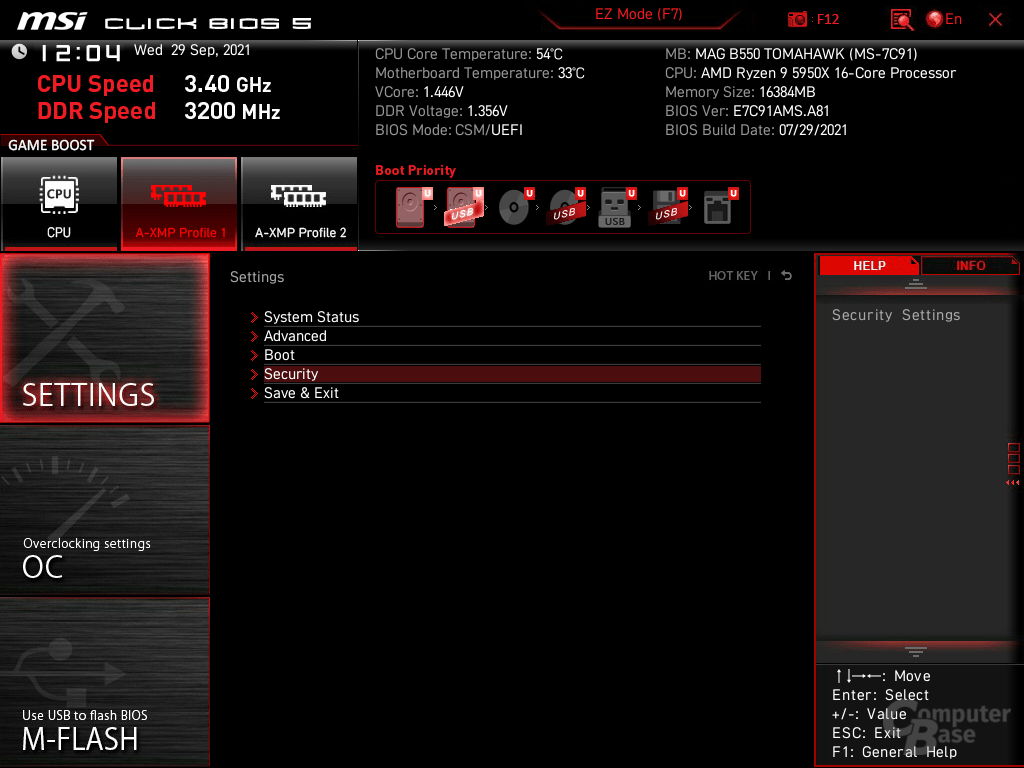The height and width of the screenshot is (768, 1024).
Task: Click the clock icon beside the time
Action: [19, 52]
